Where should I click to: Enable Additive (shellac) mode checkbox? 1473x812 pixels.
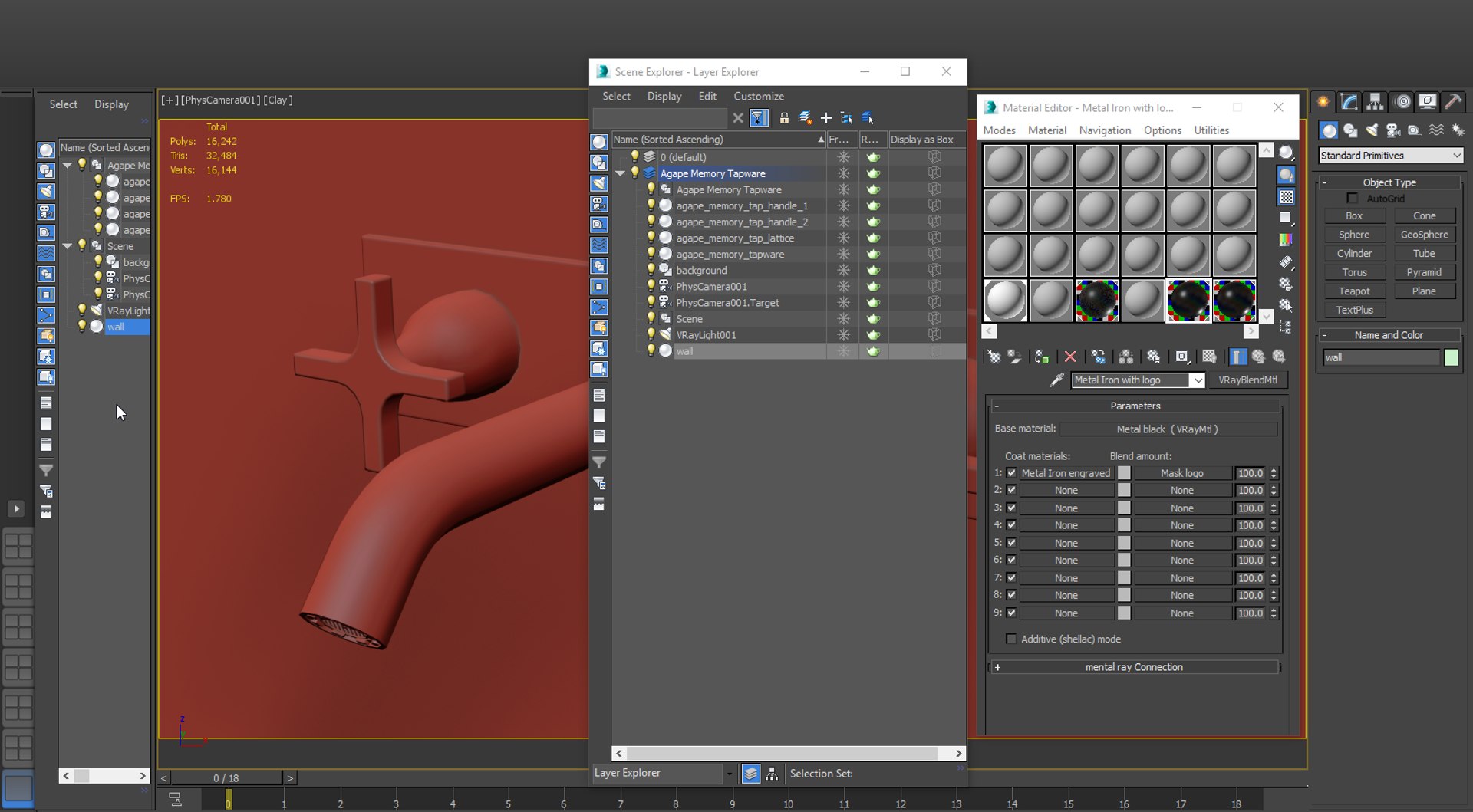[x=1011, y=639]
